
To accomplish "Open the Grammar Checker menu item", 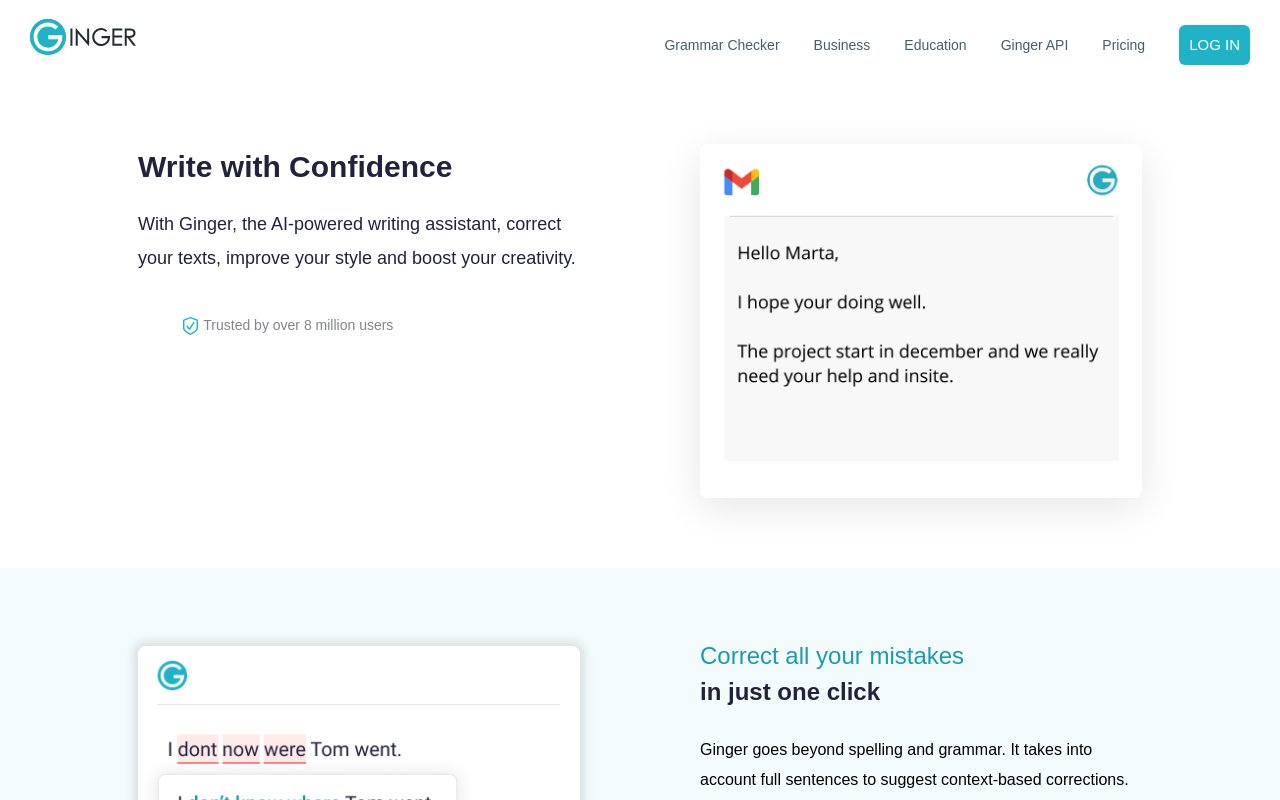I will click(x=722, y=45).
